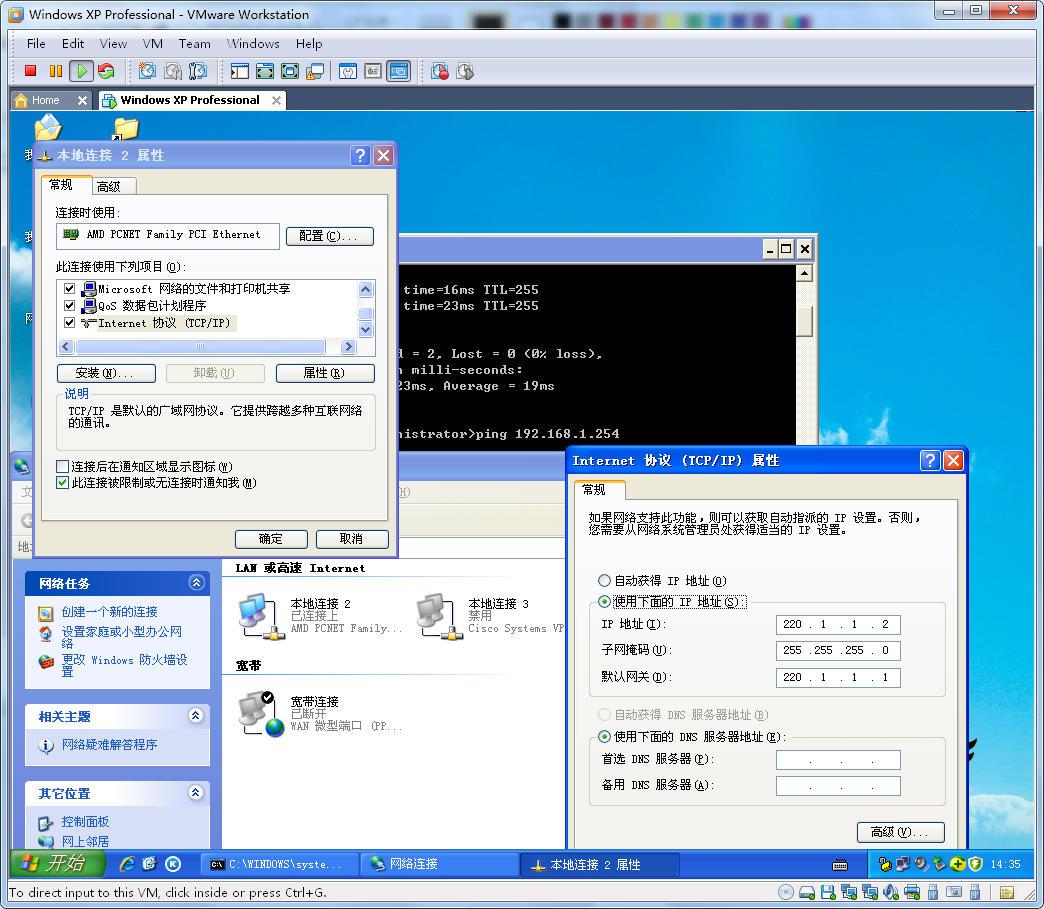Click the green Power On play button
This screenshot has width=1044, height=909.
[81, 71]
